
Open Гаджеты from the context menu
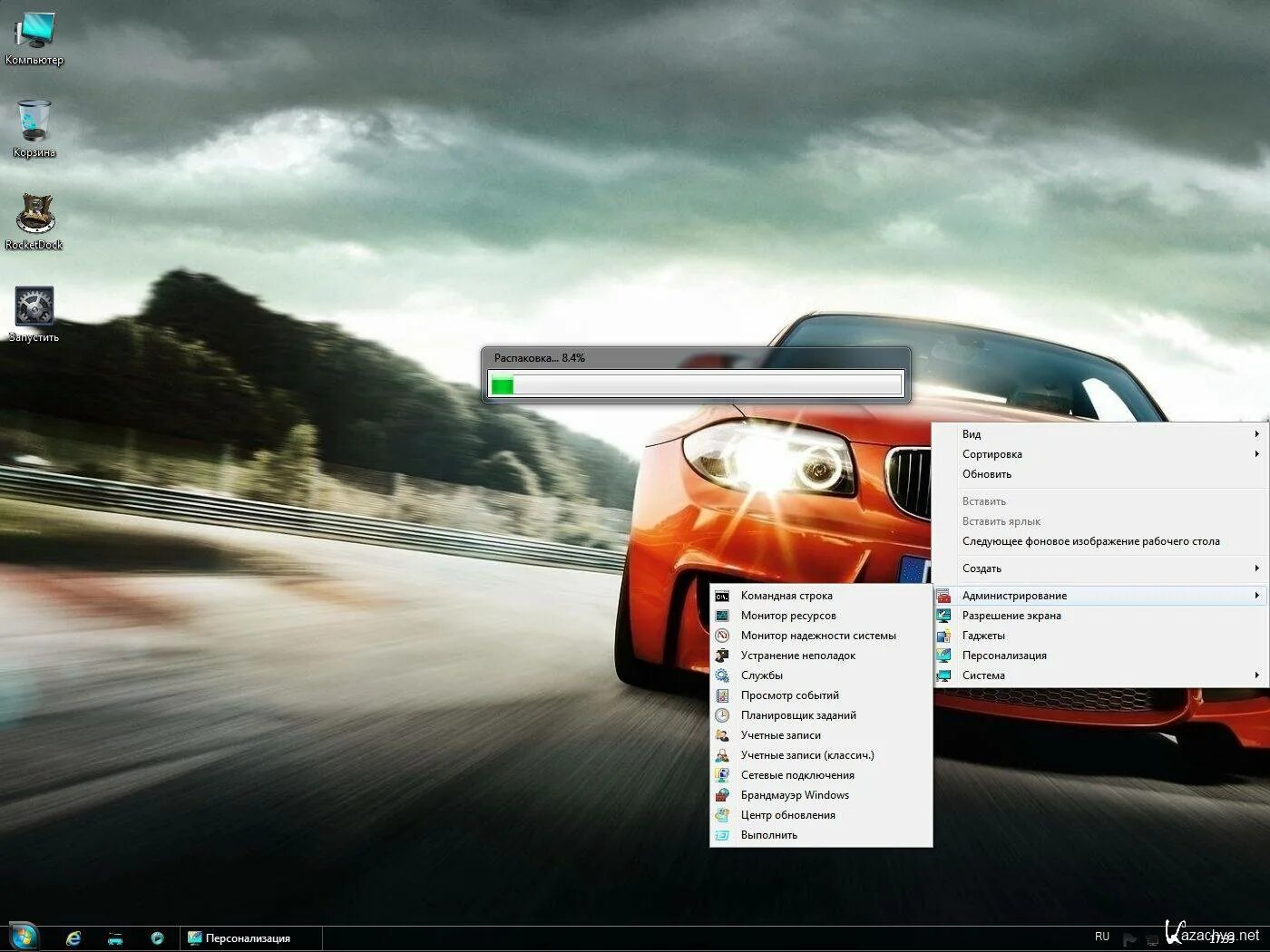[1100, 636]
